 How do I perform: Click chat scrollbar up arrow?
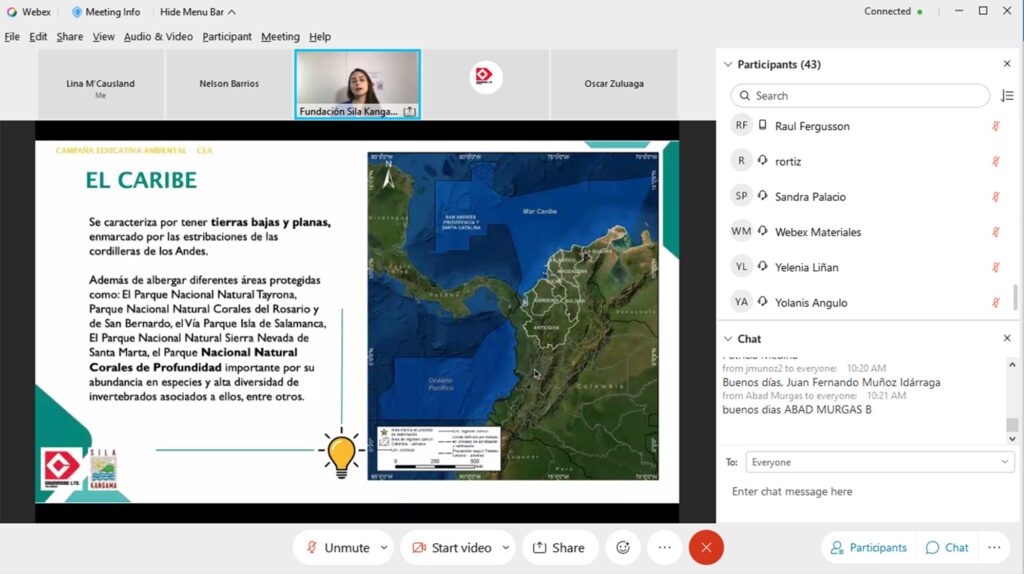click(1012, 365)
